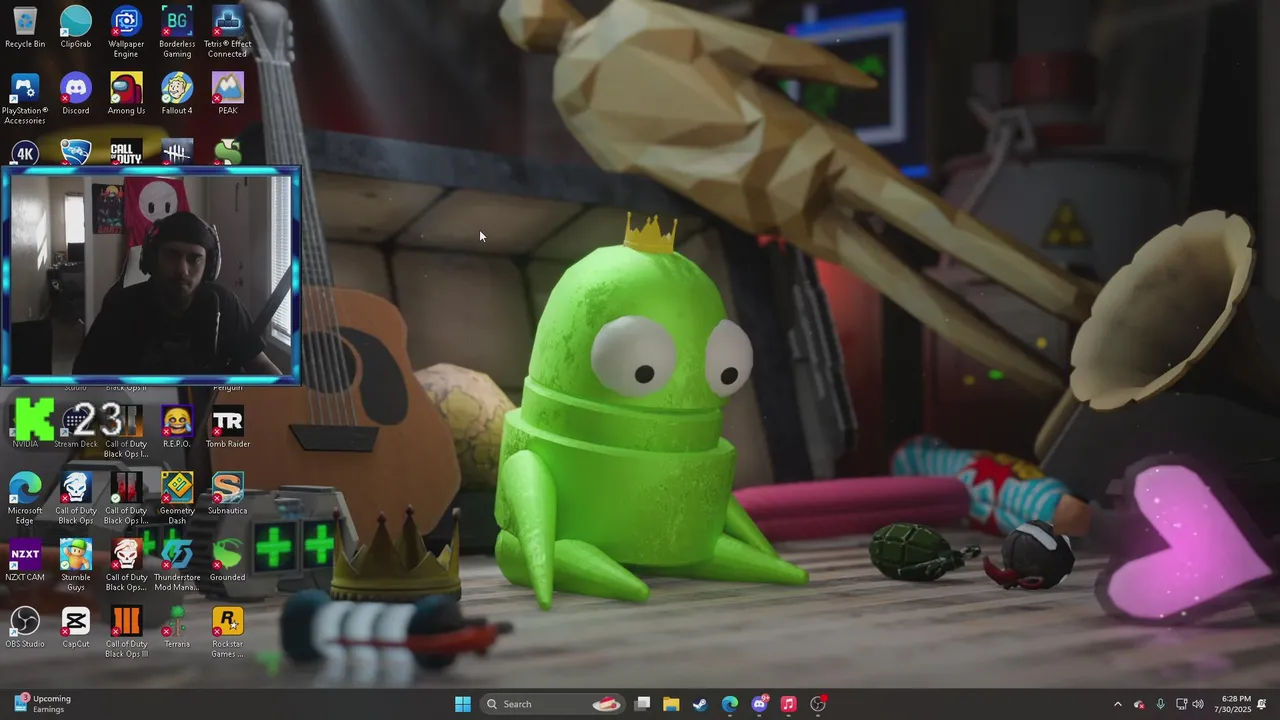Open the volume tray icon
Viewport: 1280px width, 720px height.
coord(1198,704)
